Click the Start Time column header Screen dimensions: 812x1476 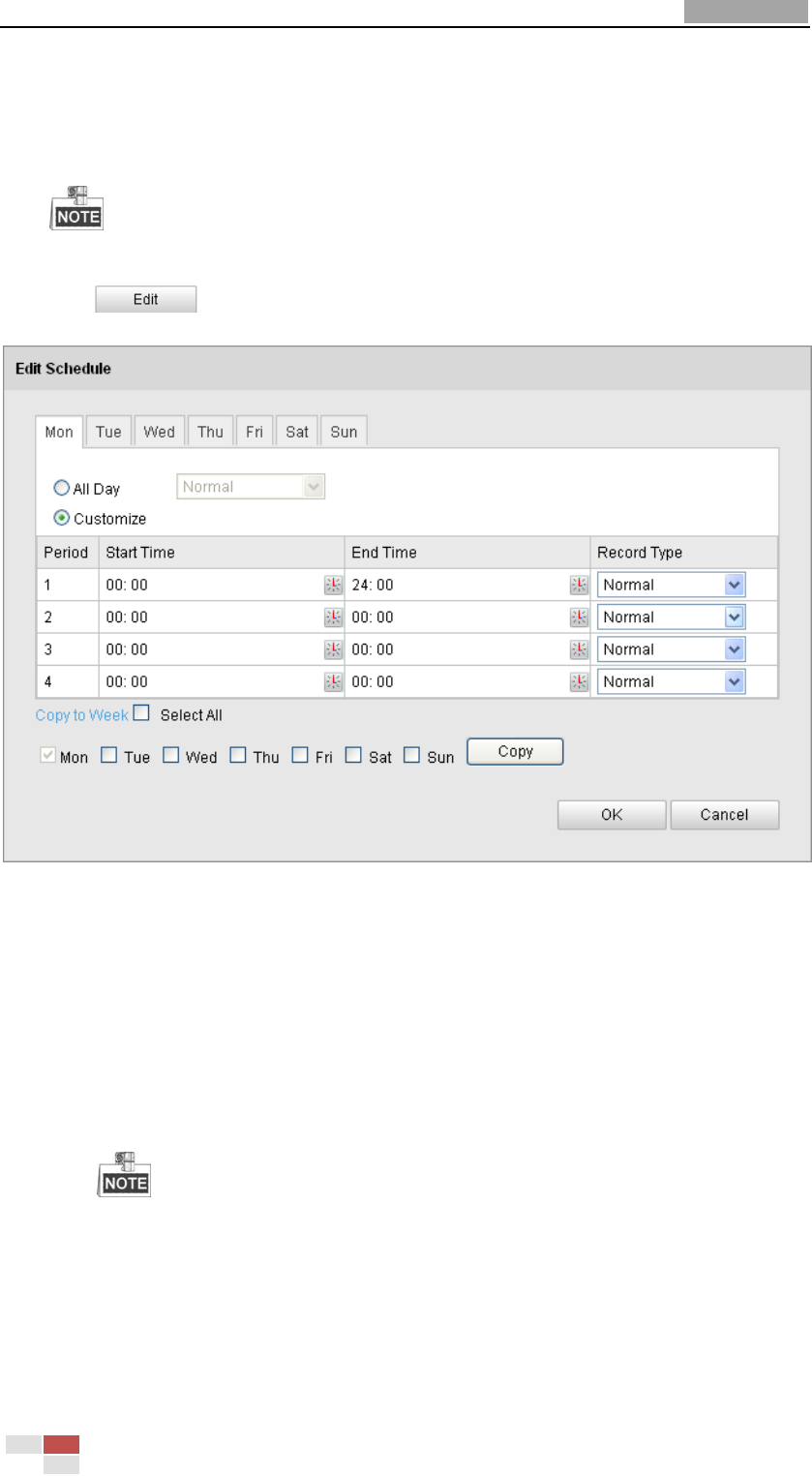click(222, 553)
